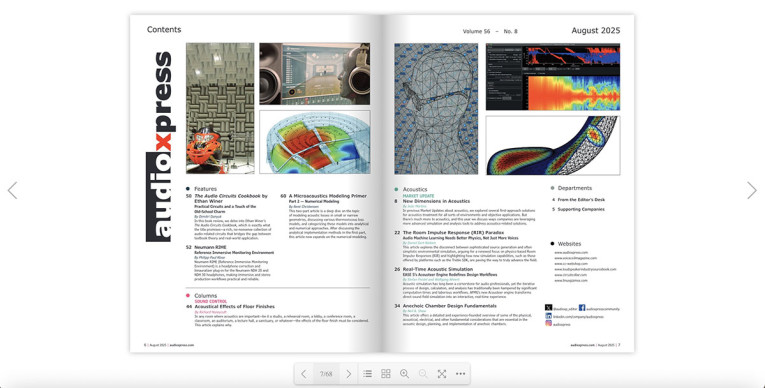Zoom in with the magnifier plus icon

point(404,374)
